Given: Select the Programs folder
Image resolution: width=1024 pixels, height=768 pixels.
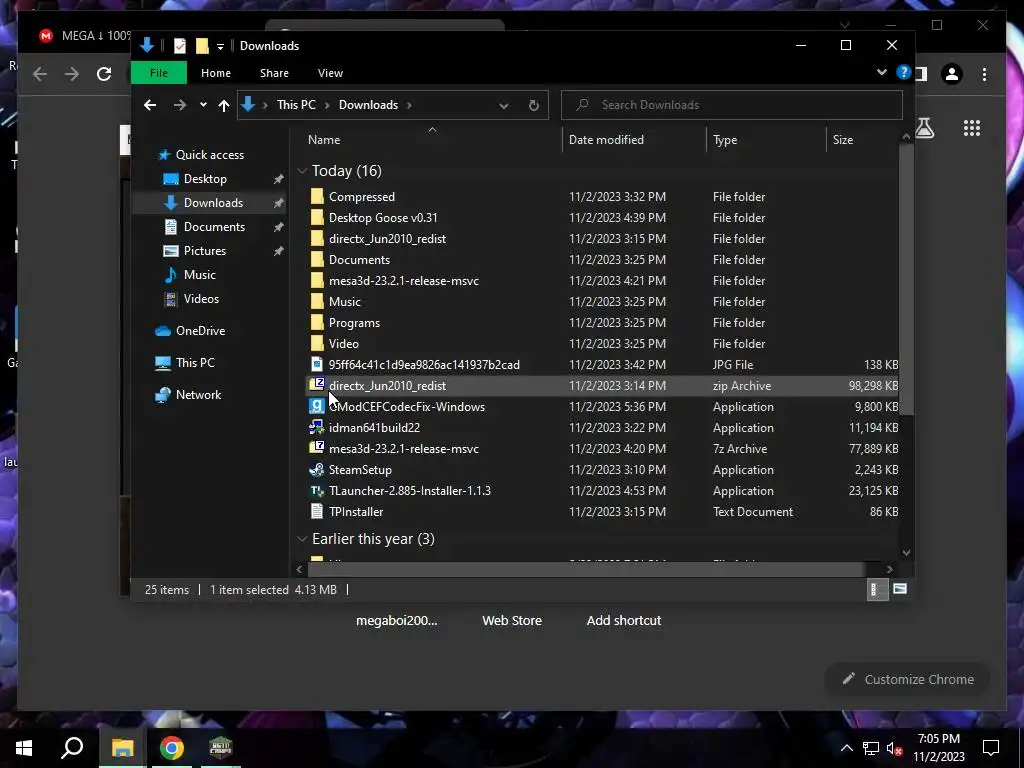Looking at the screenshot, I should click(354, 323).
